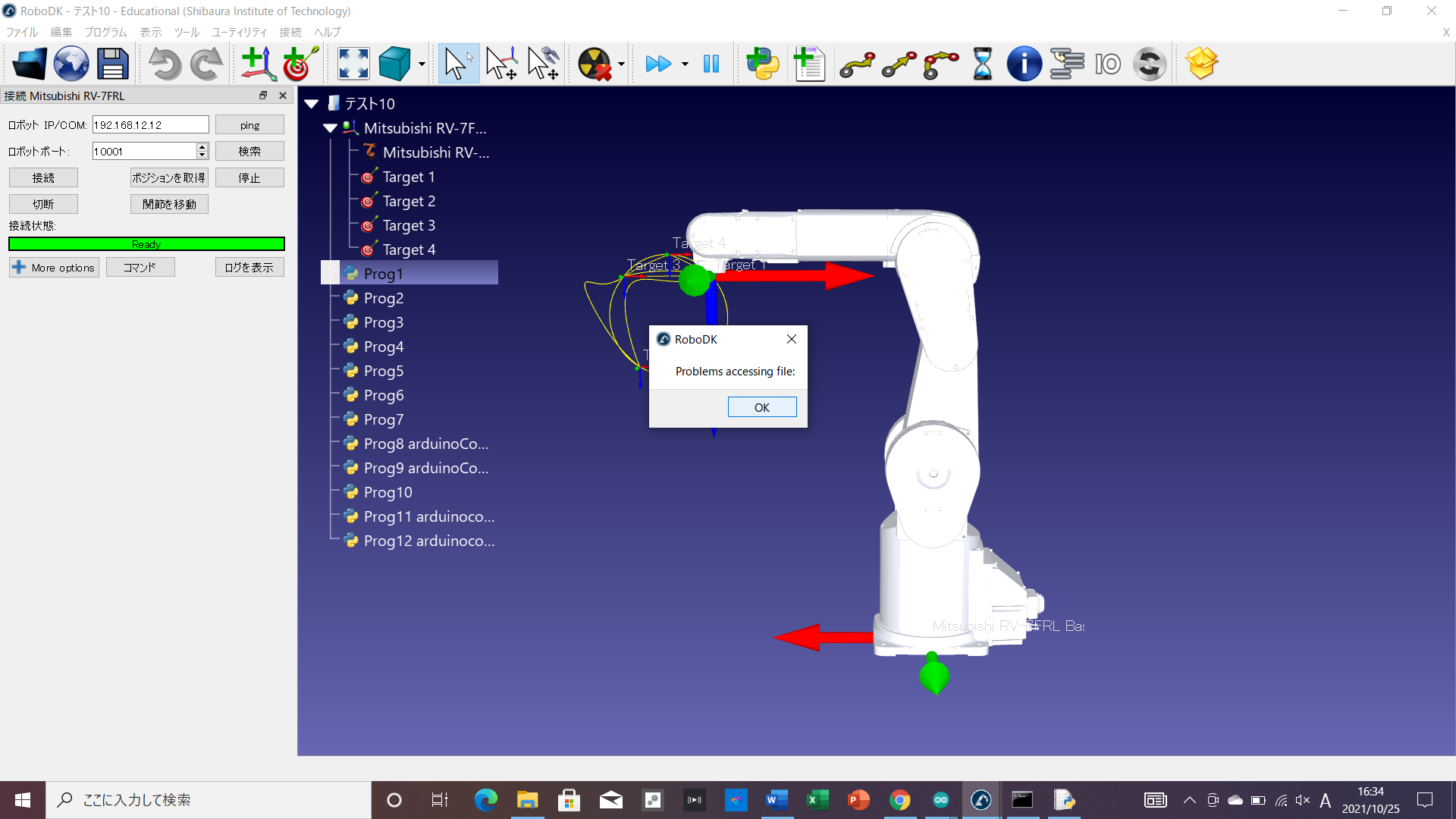Viewport: 1456px width, 819px height.
Task: Click the blue information icon
Action: tap(1024, 64)
